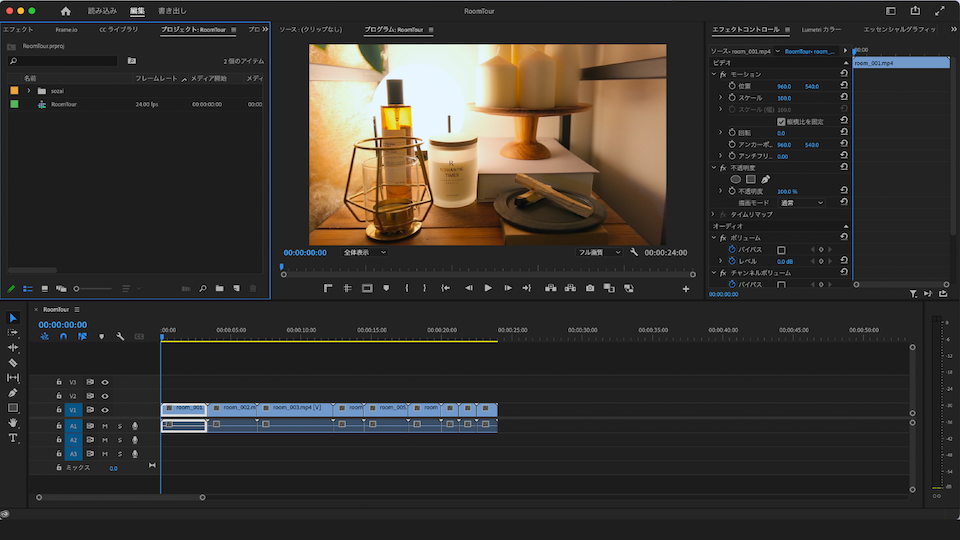Click the ellipse mask icon under 不透明度
Image resolution: width=960 pixels, height=540 pixels.
click(736, 179)
